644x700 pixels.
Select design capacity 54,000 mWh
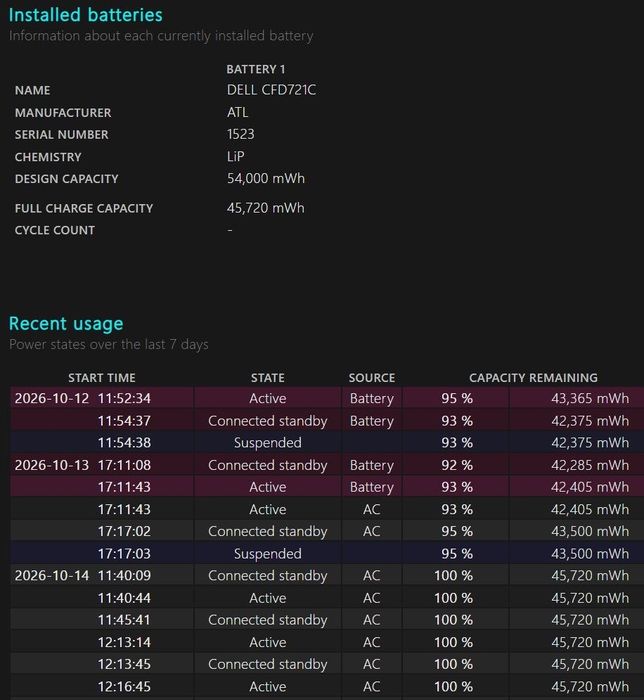pos(266,178)
